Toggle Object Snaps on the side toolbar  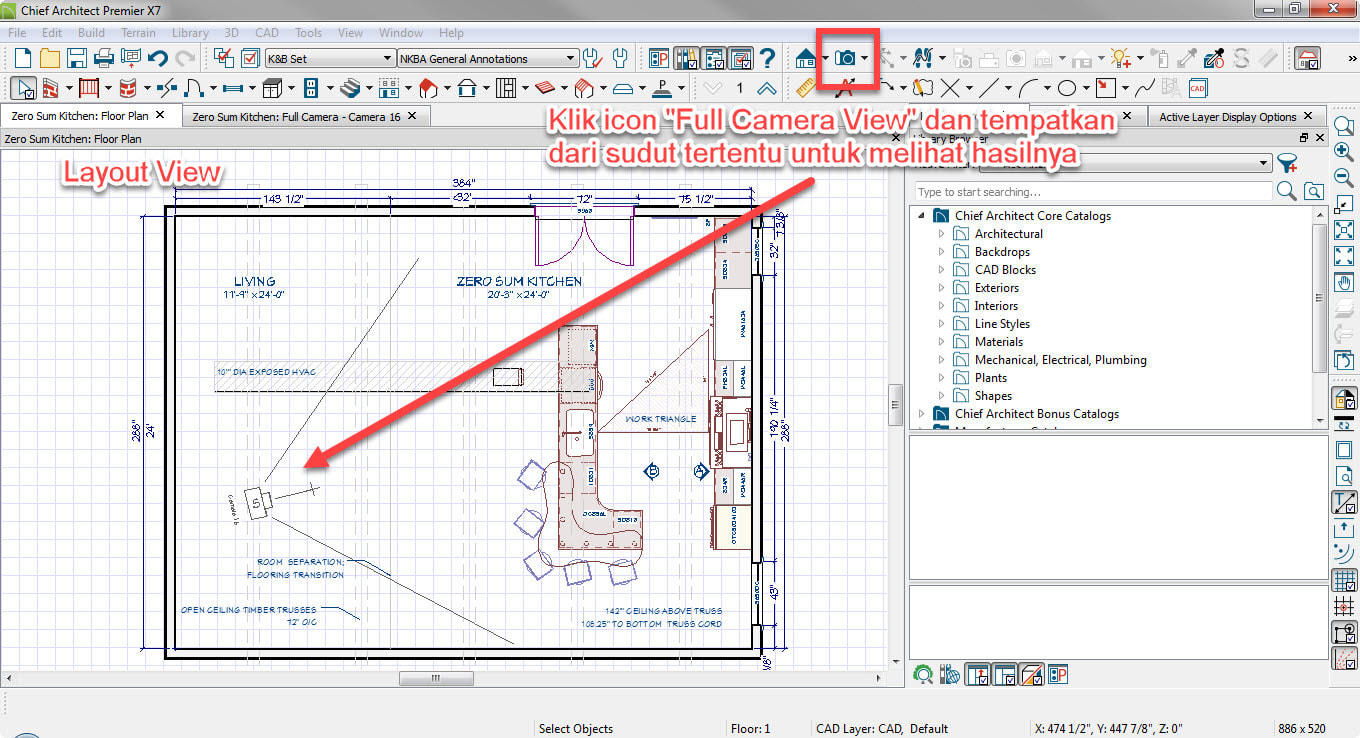pos(1344,632)
